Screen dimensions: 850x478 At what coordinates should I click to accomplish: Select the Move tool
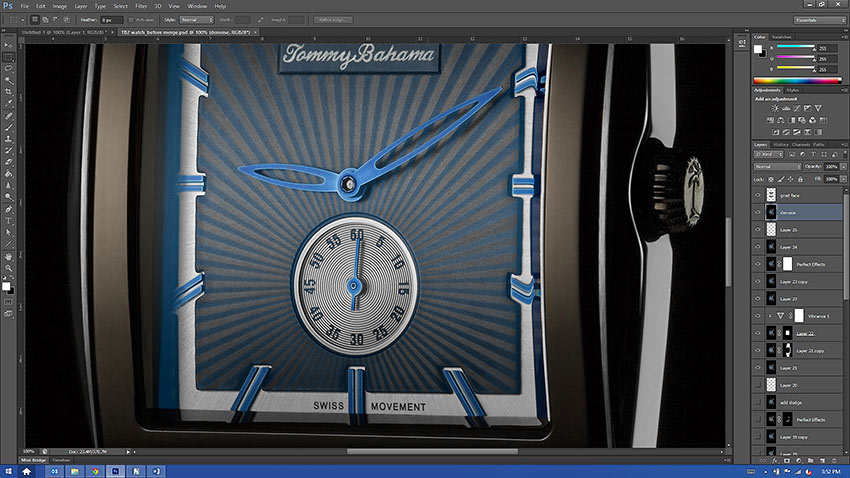click(x=8, y=45)
